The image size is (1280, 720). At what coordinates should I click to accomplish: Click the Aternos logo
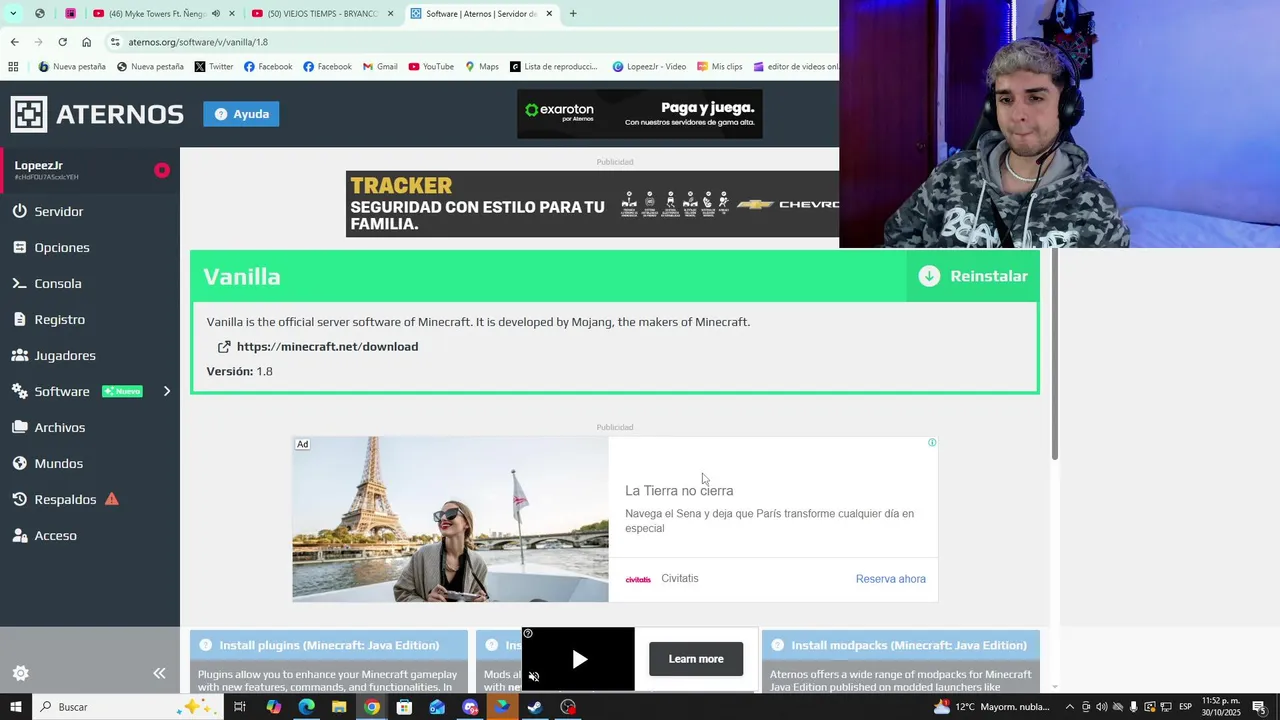97,114
